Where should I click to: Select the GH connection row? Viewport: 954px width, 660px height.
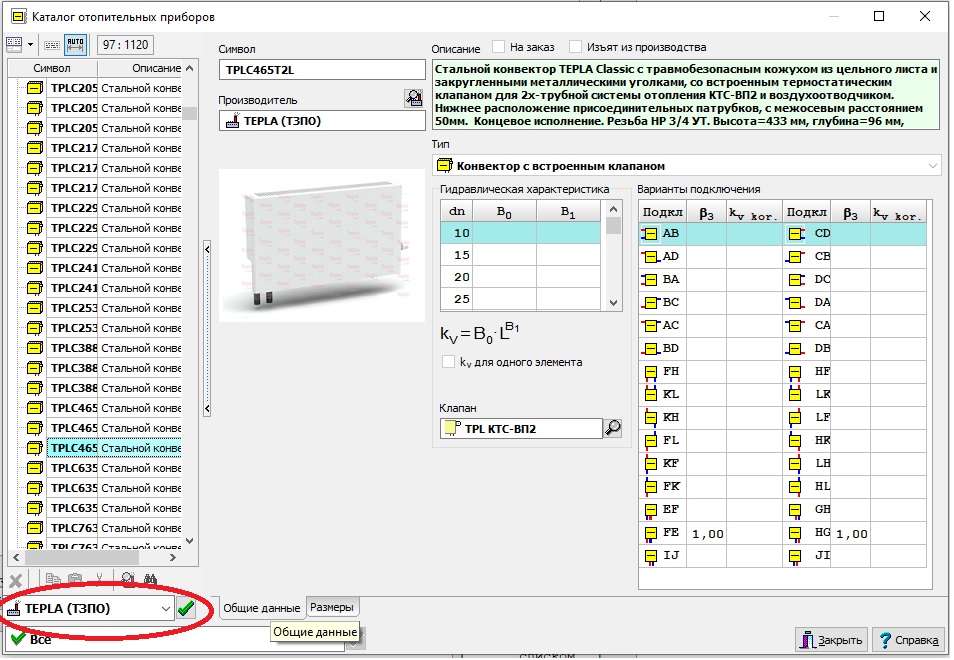(855, 510)
